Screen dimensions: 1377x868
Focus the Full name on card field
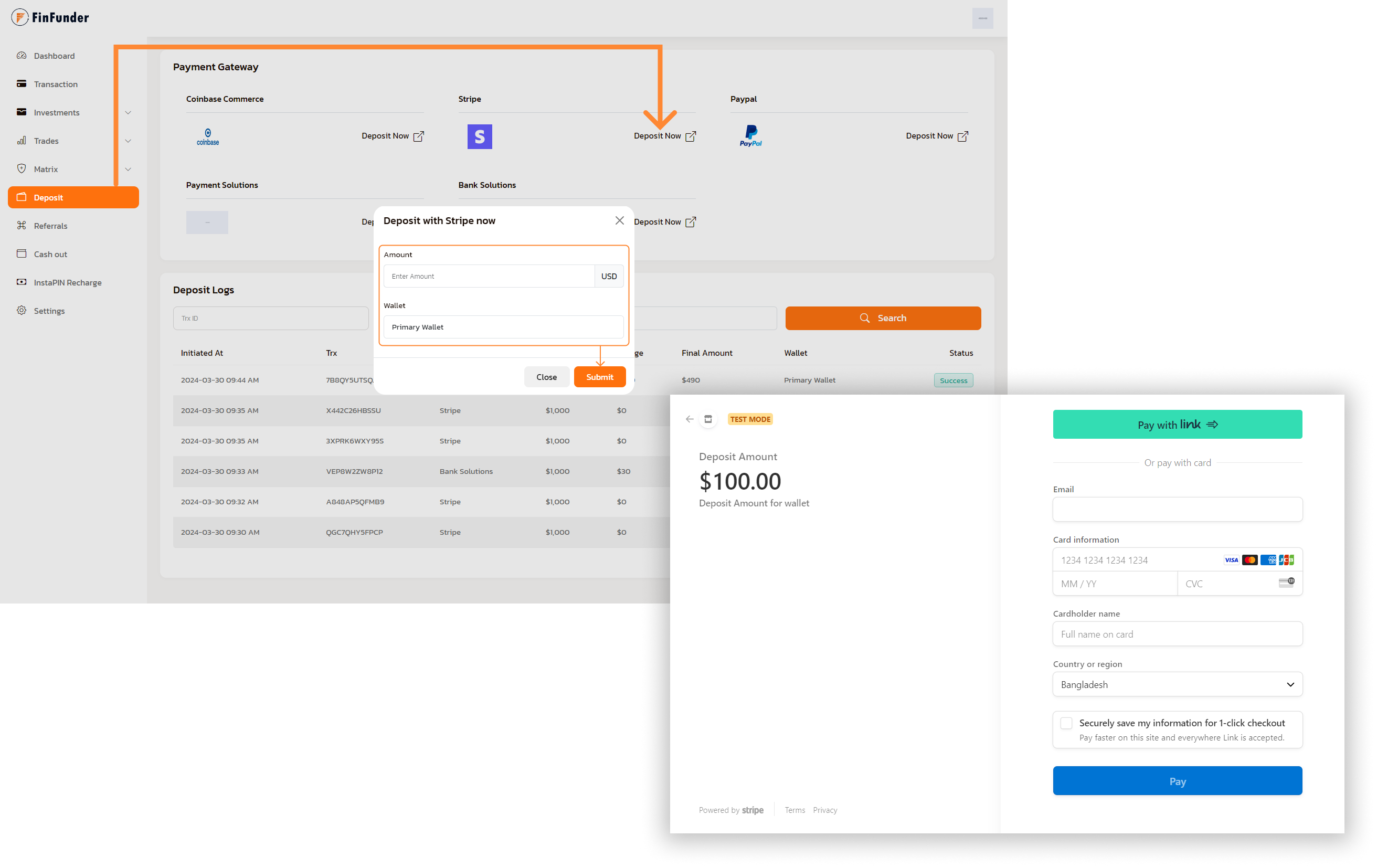pos(1178,633)
